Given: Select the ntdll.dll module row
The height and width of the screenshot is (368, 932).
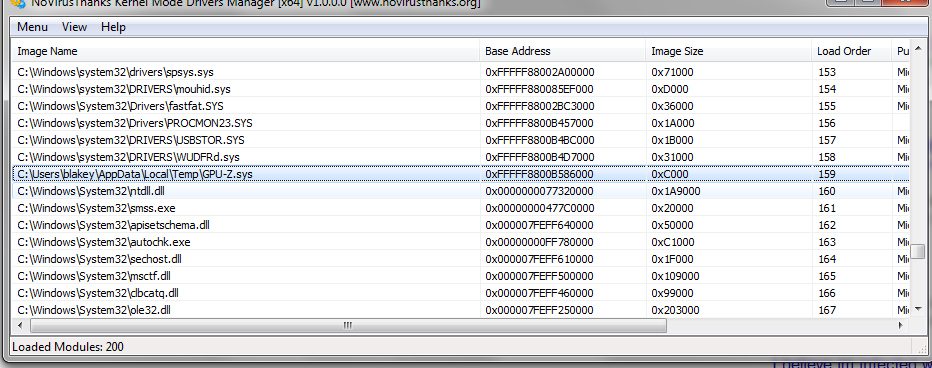Looking at the screenshot, I should coord(461,191).
